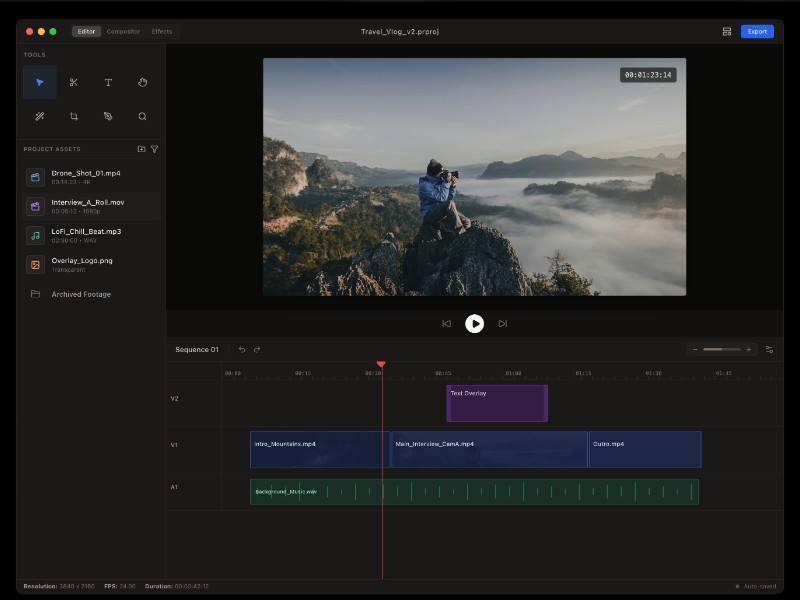Activate the Hand pan tool
This screenshot has height=600, width=800.
tap(143, 82)
